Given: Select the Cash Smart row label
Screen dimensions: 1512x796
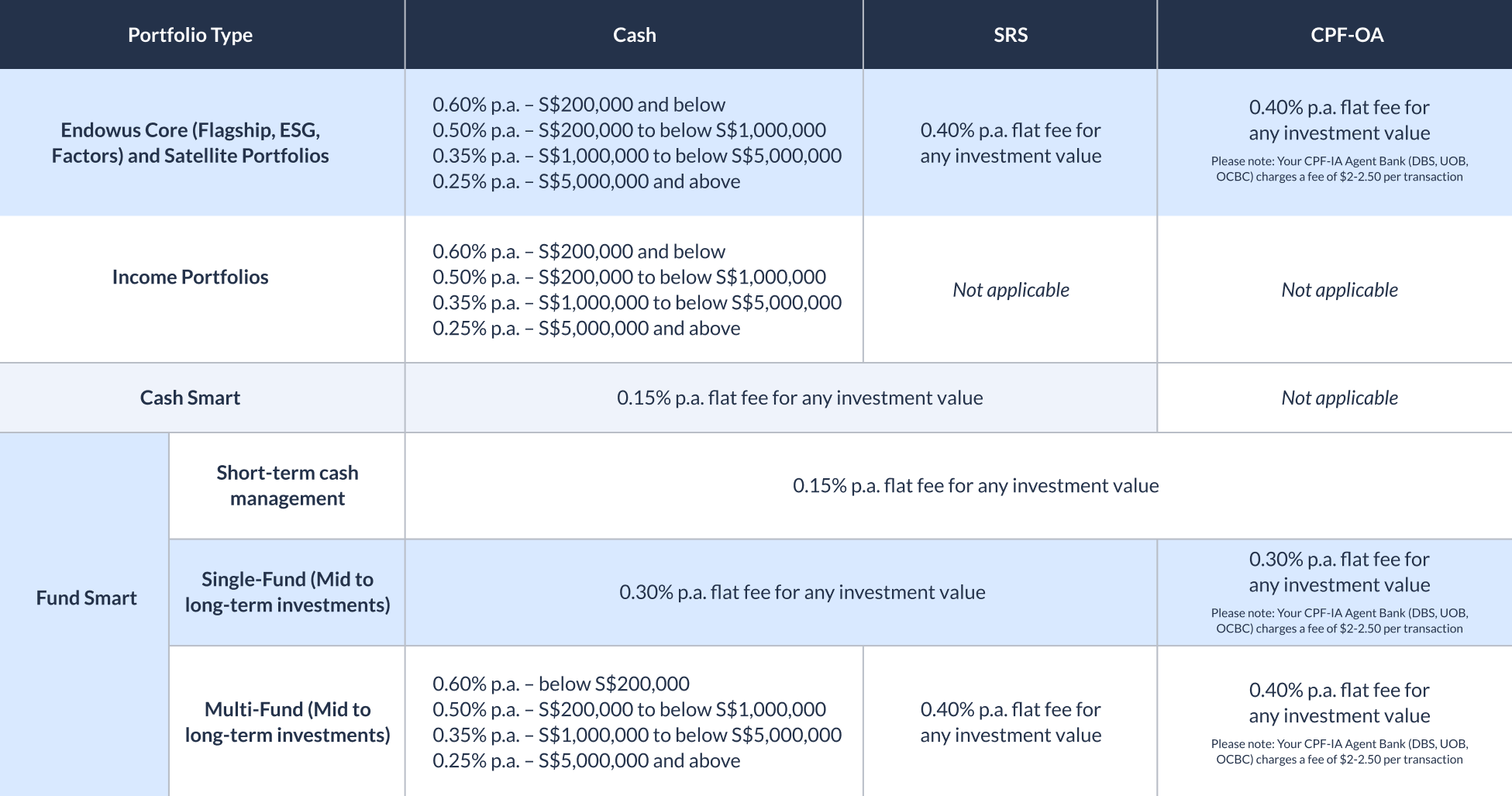Looking at the screenshot, I should pos(190,398).
